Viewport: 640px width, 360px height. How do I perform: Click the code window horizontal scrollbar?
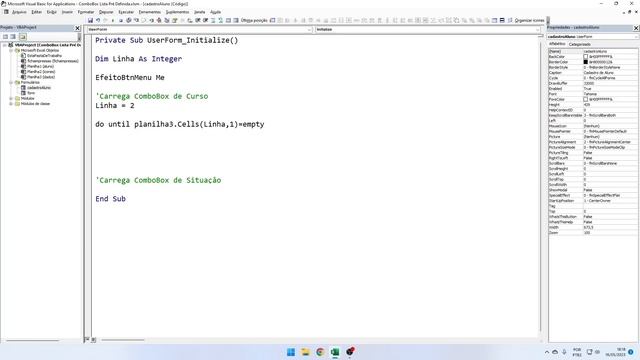(x=122, y=340)
